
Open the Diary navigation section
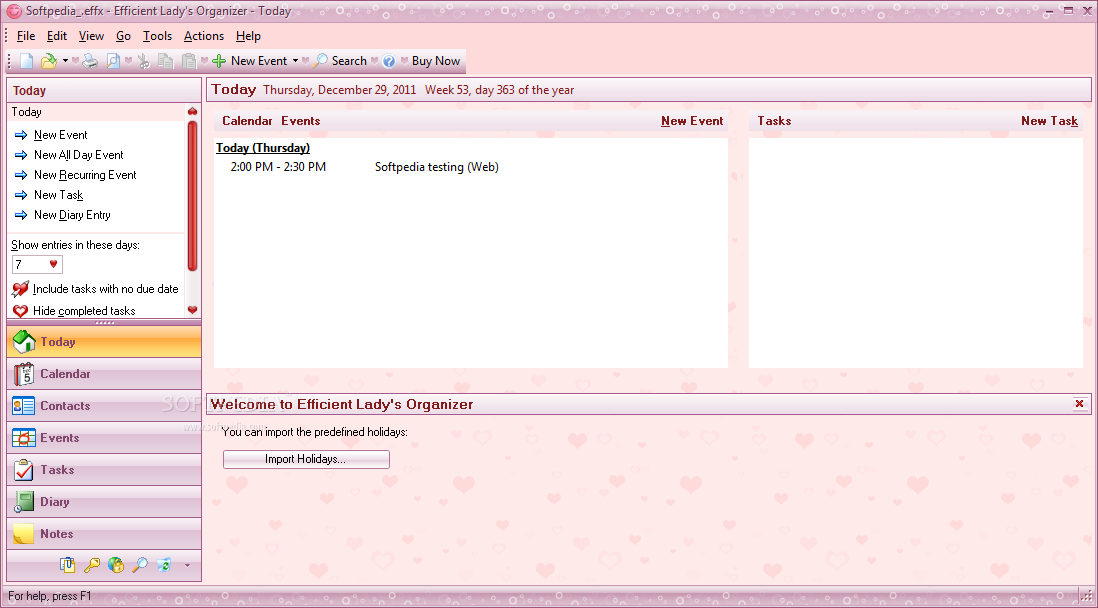(104, 502)
